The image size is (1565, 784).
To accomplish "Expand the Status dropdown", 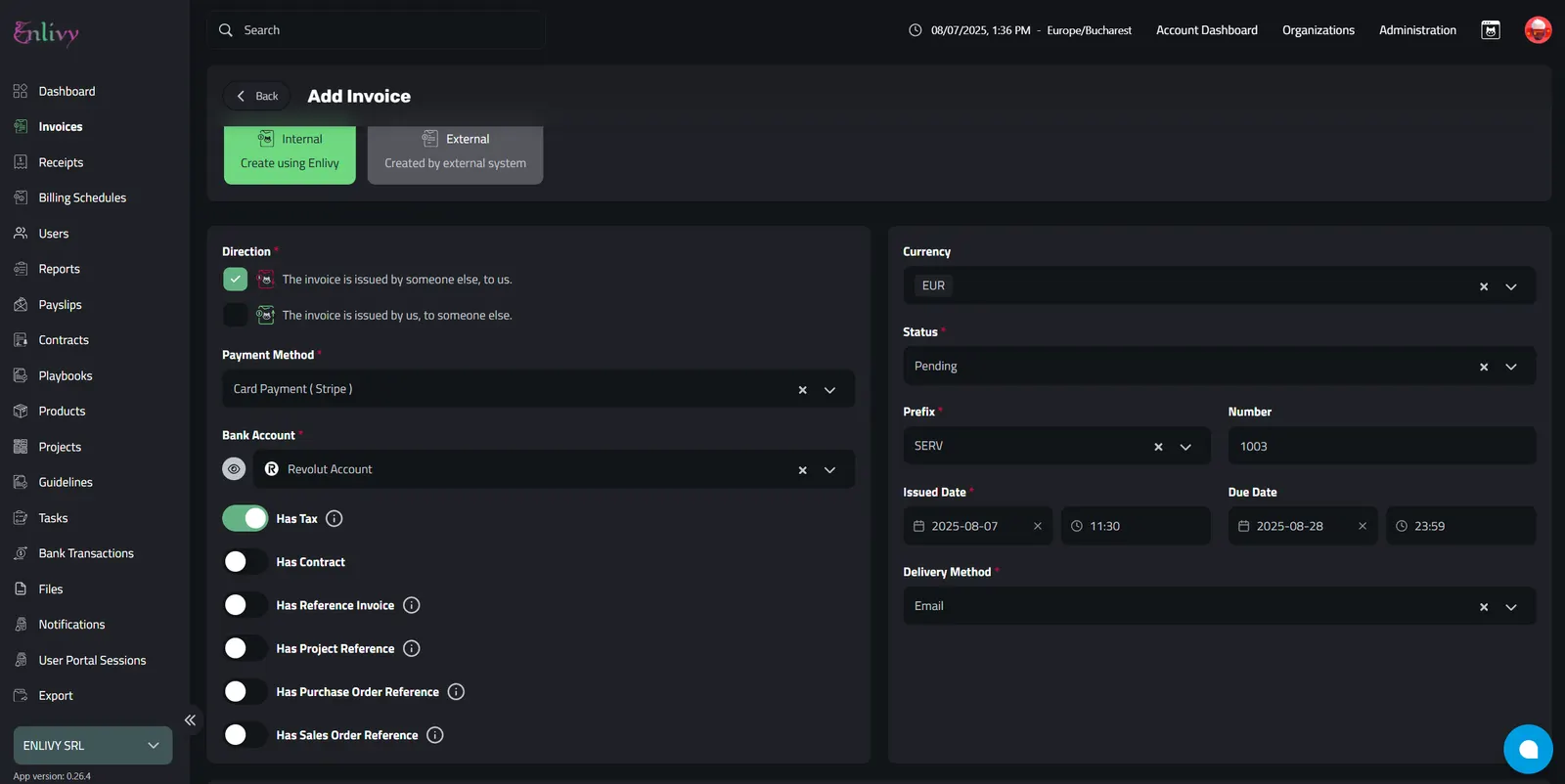I will coord(1511,367).
